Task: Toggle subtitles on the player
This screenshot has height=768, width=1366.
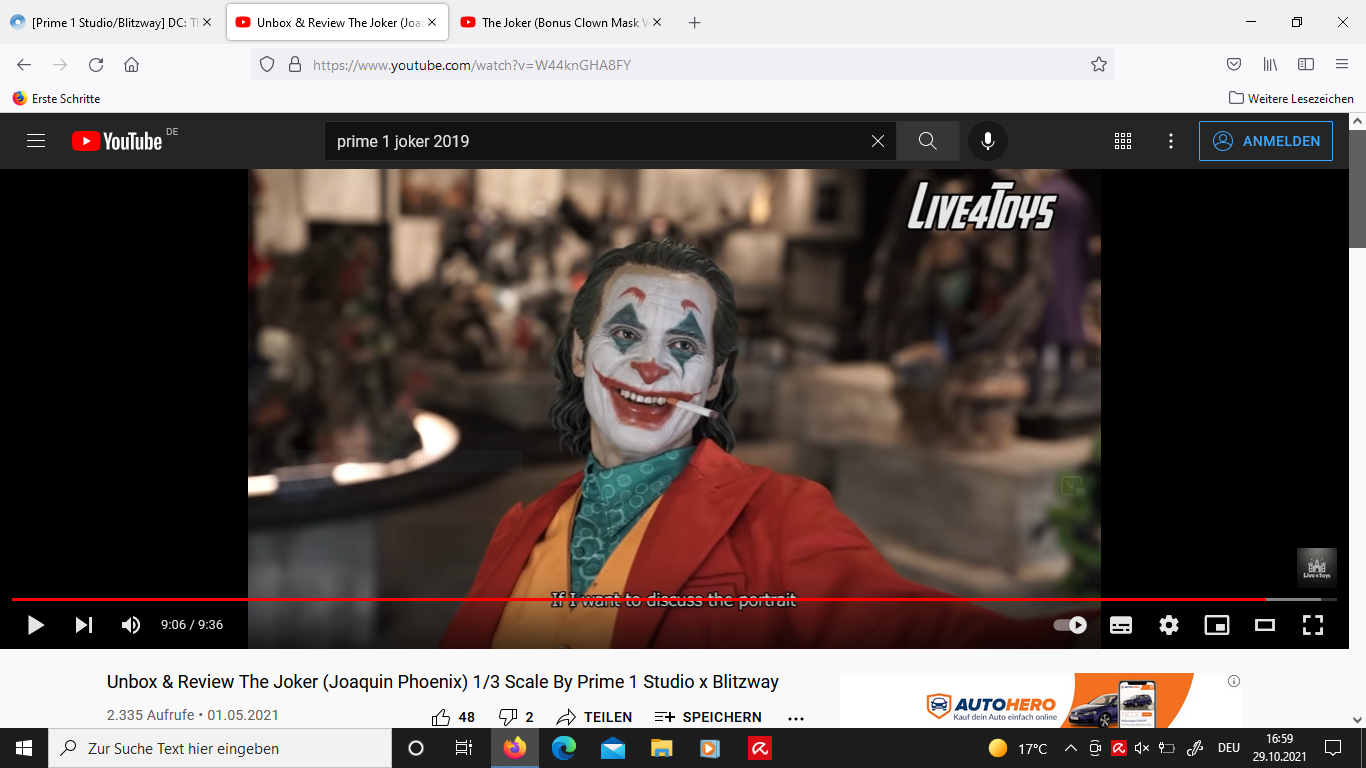Action: [x=1121, y=625]
